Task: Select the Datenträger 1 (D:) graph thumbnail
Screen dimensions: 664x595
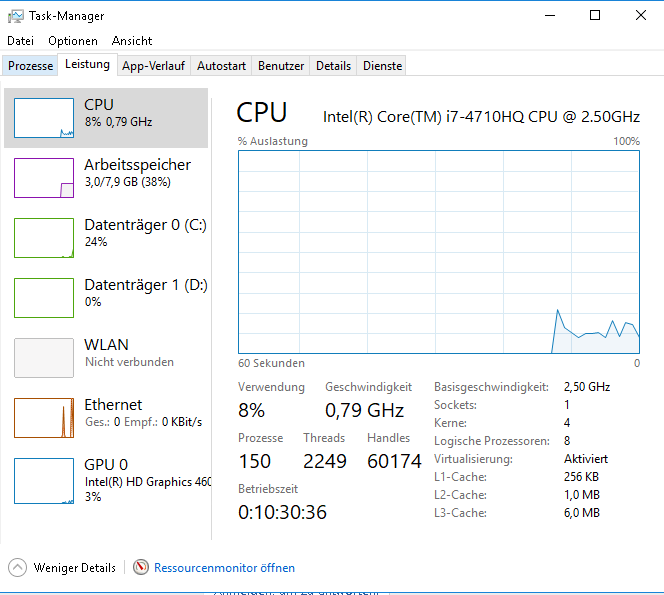Action: click(x=44, y=298)
